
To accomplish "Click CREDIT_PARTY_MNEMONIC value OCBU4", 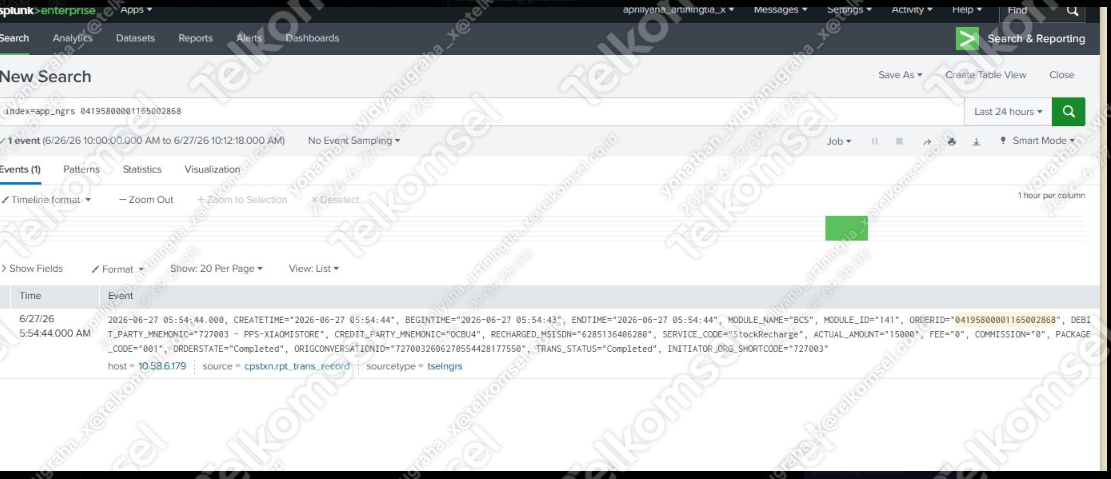I will pos(460,334).
